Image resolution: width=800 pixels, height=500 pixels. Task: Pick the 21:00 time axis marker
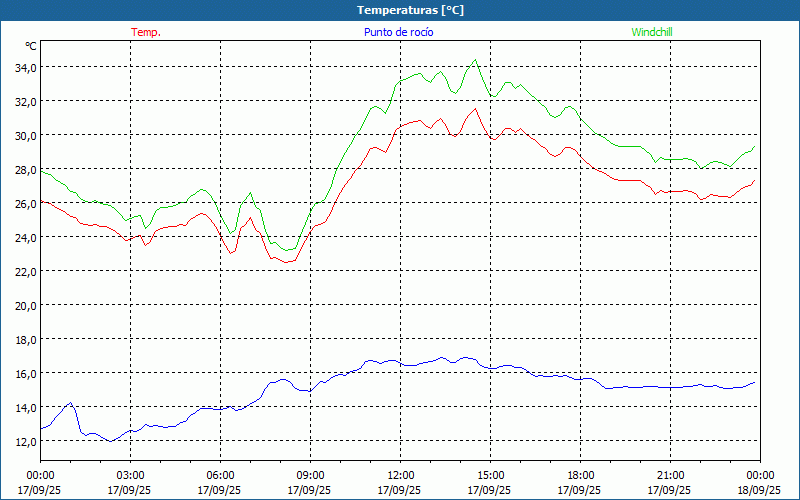670,475
